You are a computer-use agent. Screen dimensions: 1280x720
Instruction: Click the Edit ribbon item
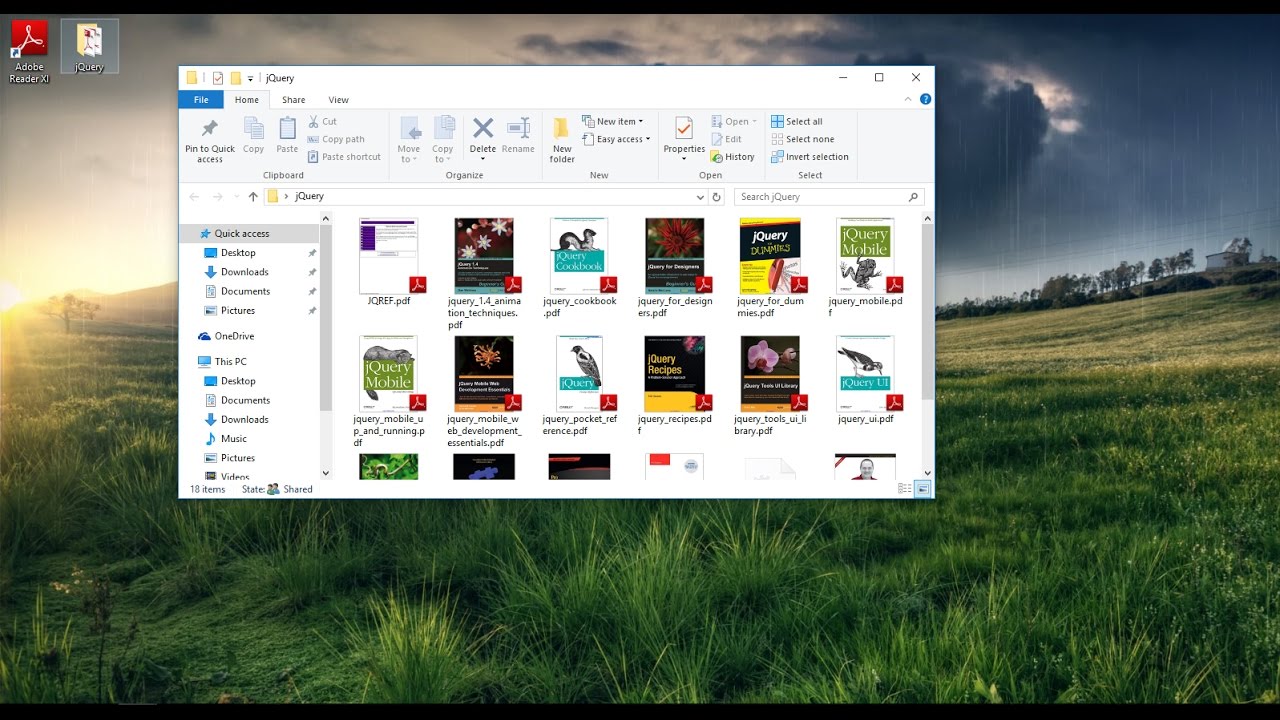726,139
